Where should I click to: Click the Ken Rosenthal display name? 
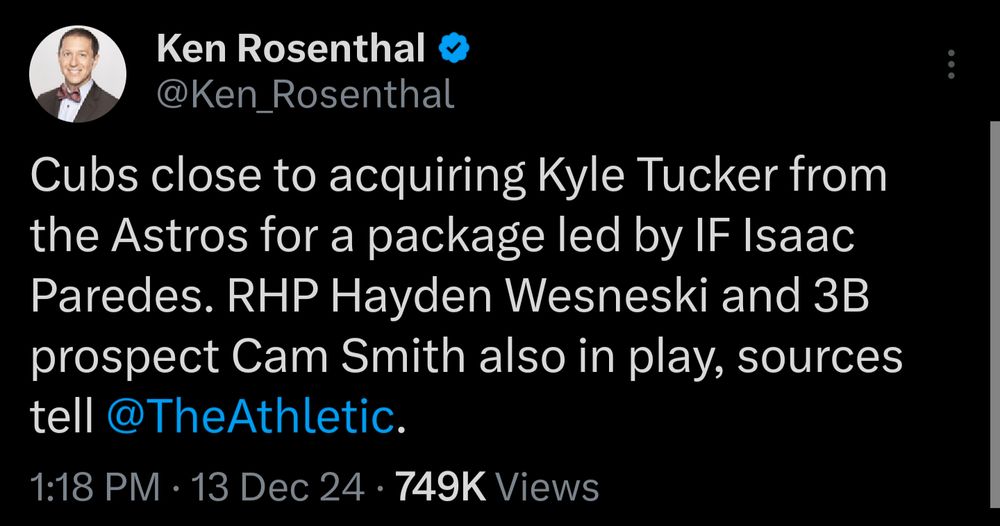pos(291,49)
